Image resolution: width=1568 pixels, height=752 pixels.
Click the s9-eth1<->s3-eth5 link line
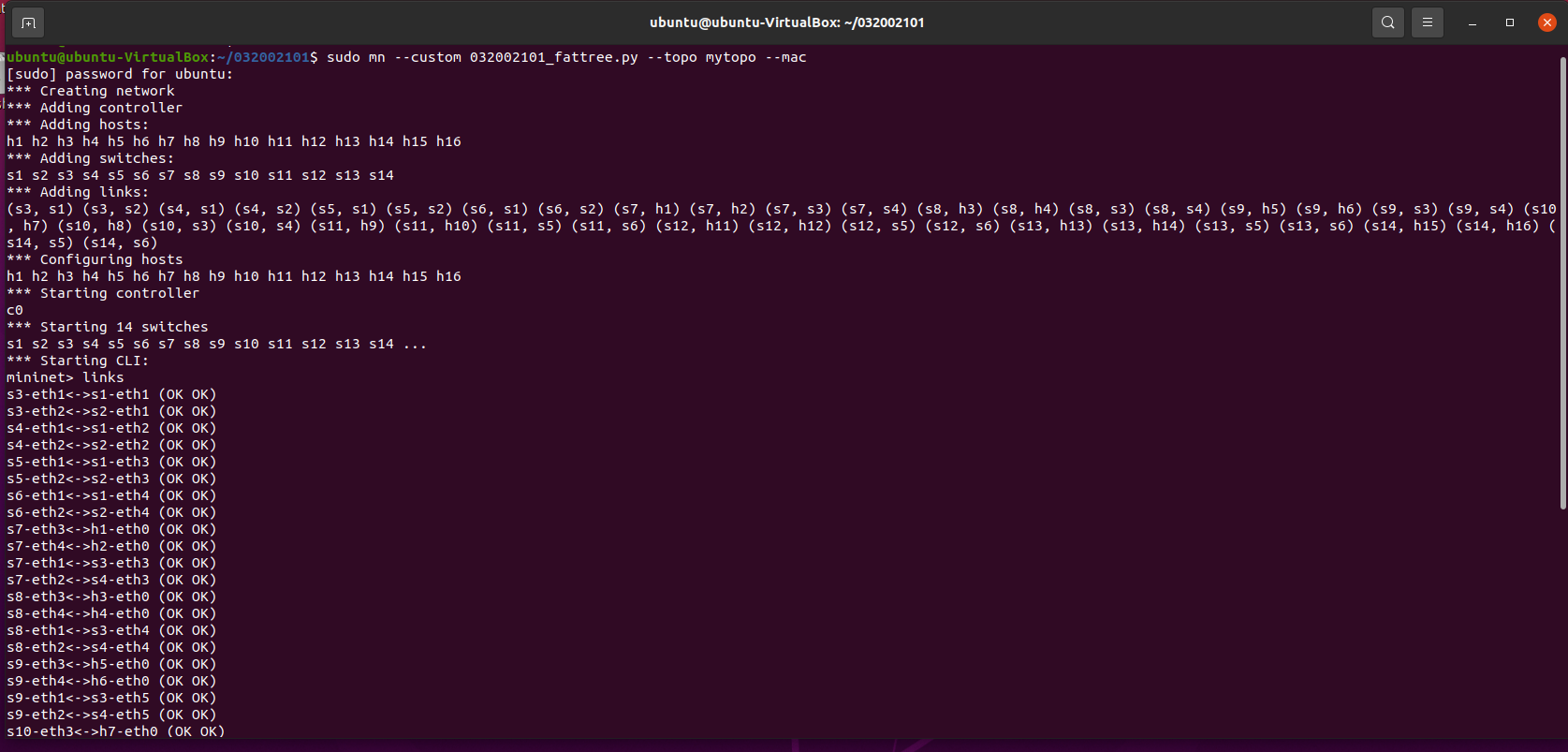click(111, 698)
